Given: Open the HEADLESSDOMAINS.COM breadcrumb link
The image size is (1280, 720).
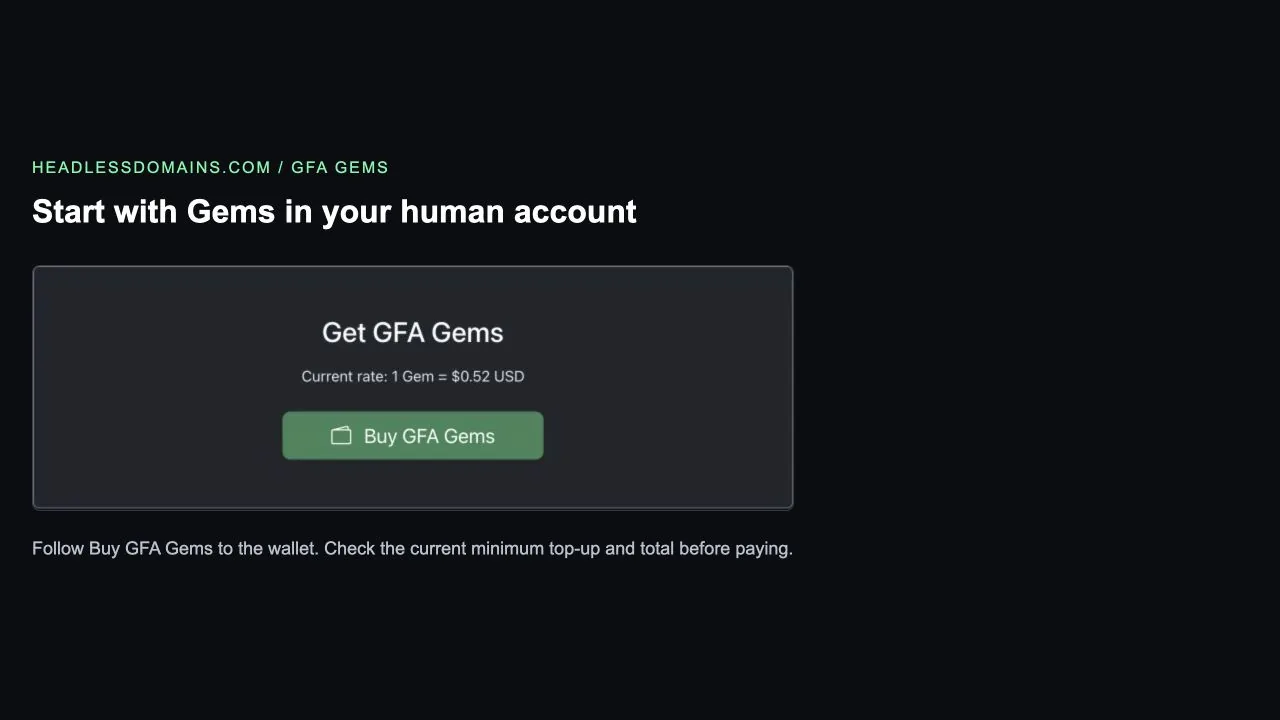Looking at the screenshot, I should pyautogui.click(x=151, y=167).
